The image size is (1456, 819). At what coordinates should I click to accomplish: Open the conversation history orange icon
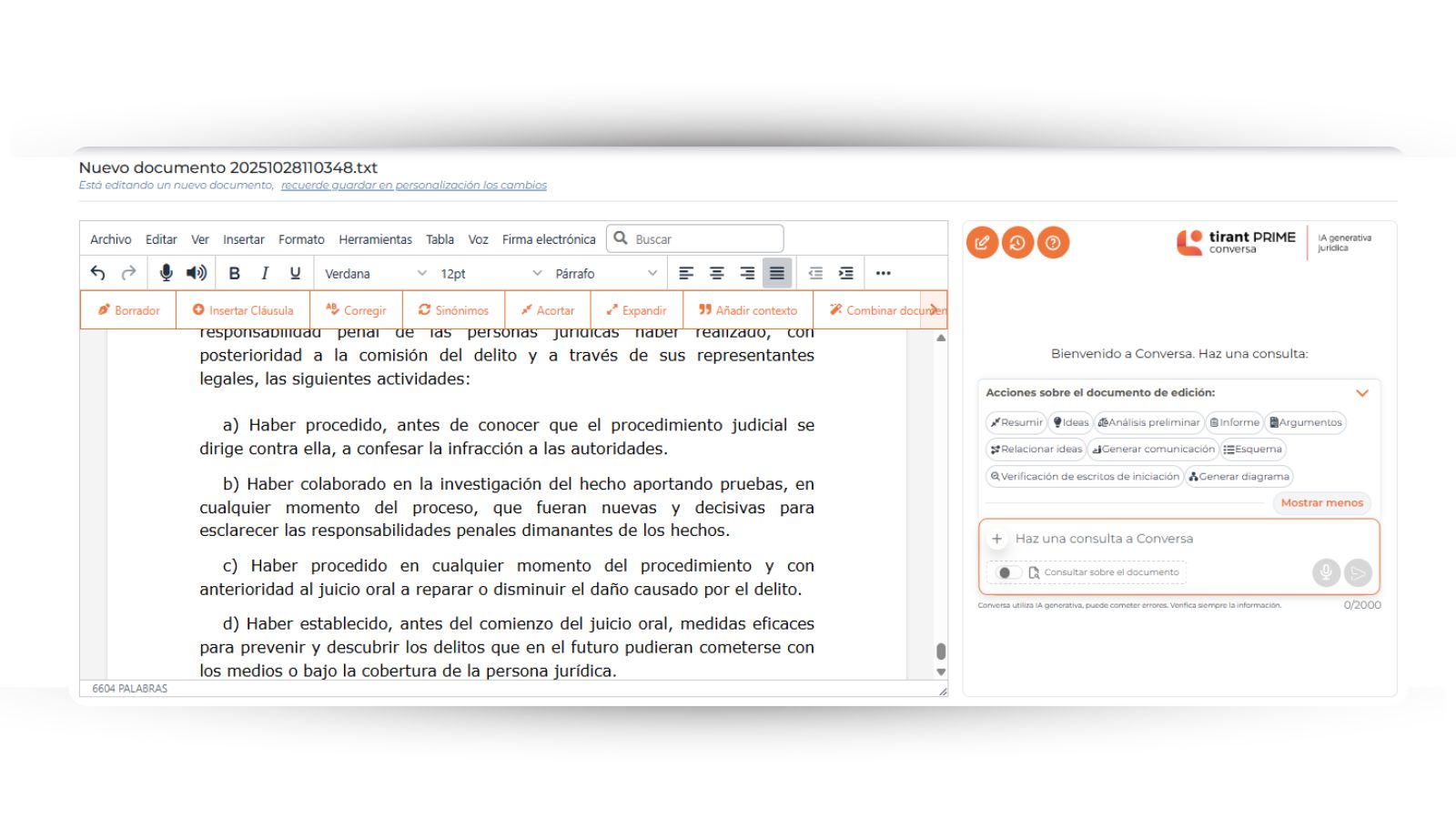[1017, 243]
